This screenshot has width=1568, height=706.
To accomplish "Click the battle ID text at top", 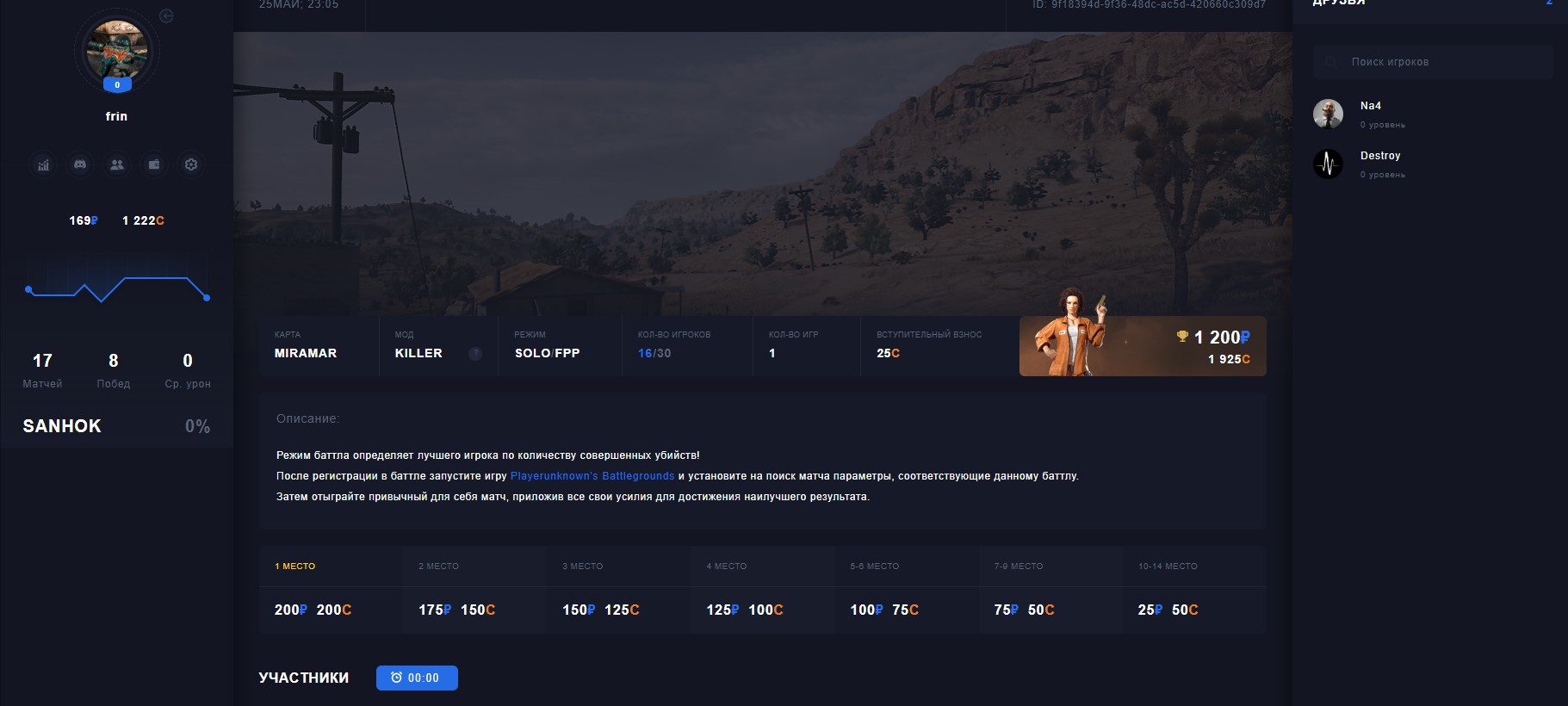I will [x=1150, y=4].
